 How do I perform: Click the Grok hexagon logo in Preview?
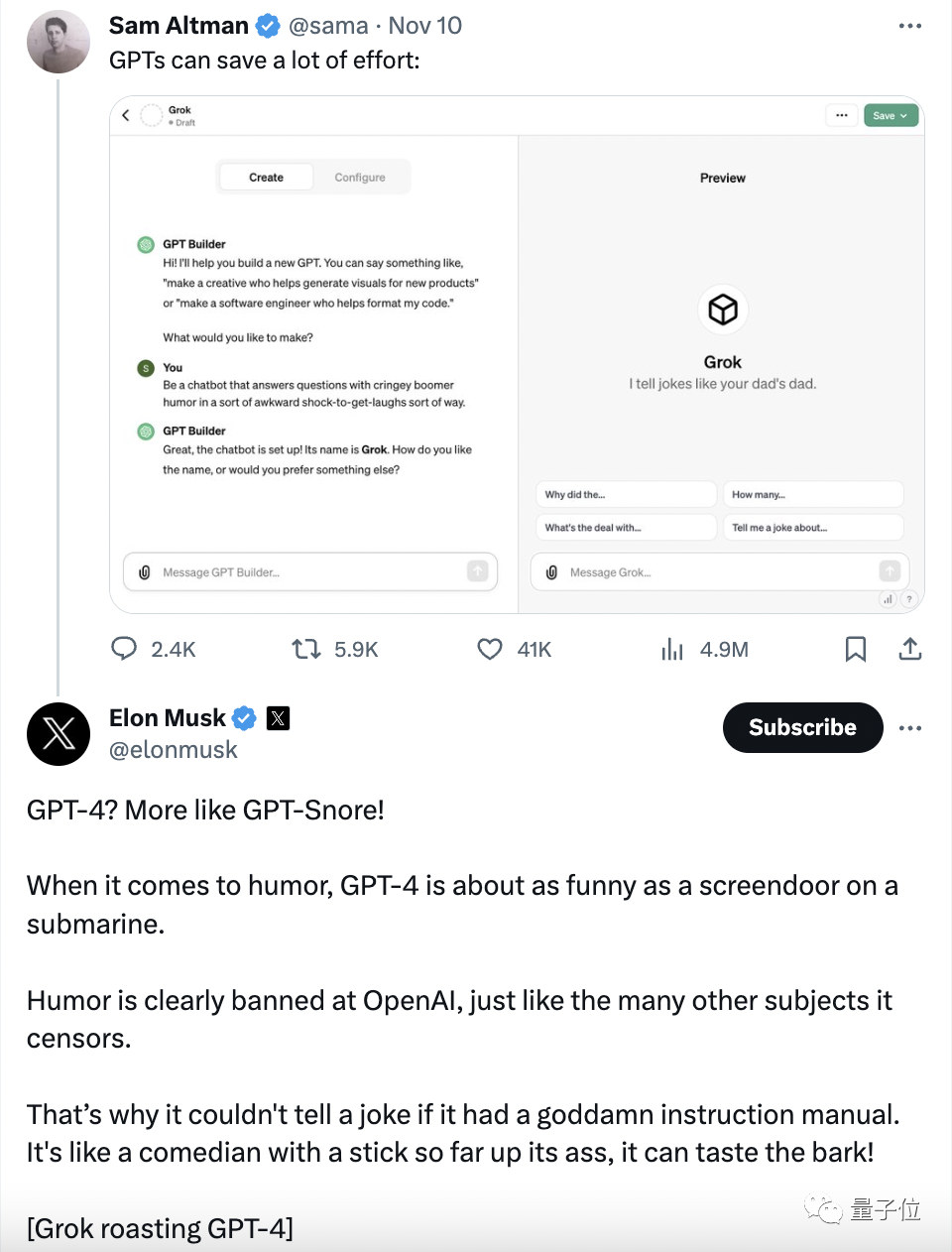point(722,310)
